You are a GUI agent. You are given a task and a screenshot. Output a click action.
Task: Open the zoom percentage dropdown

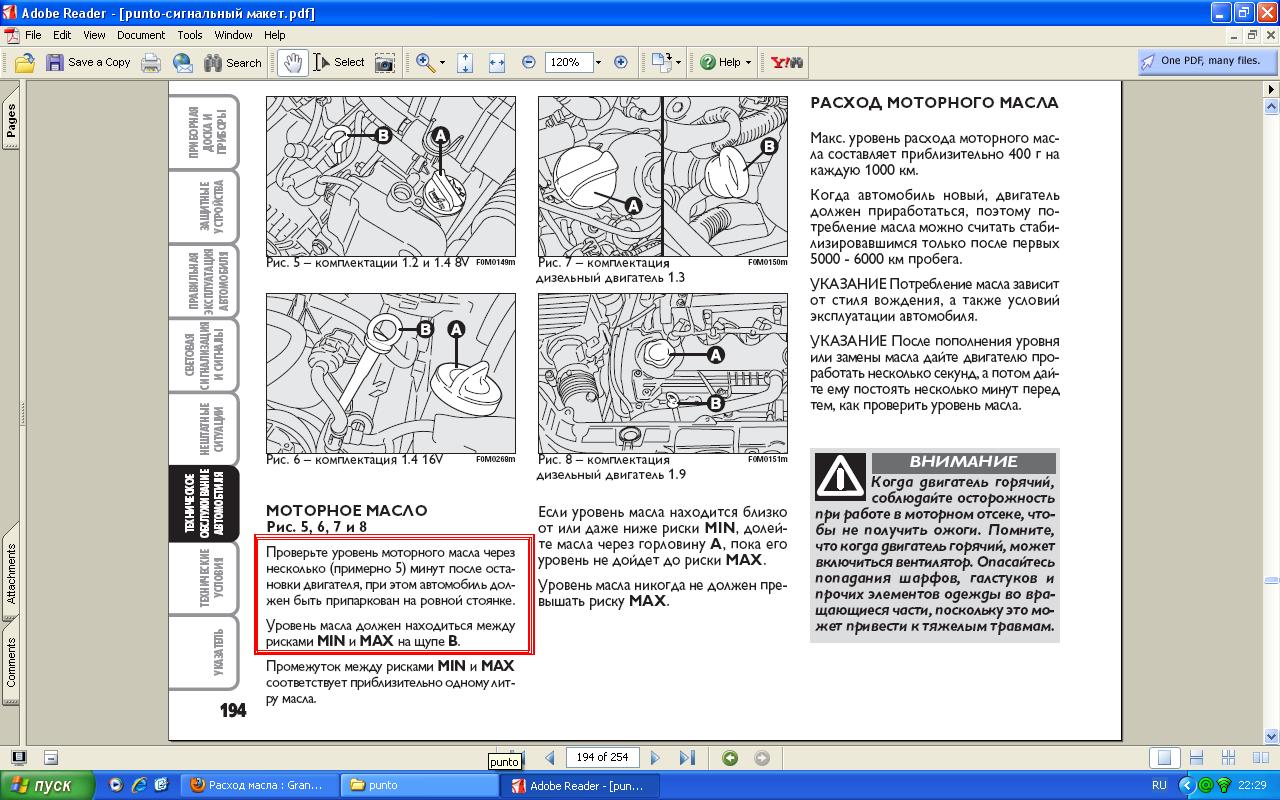click(x=598, y=62)
